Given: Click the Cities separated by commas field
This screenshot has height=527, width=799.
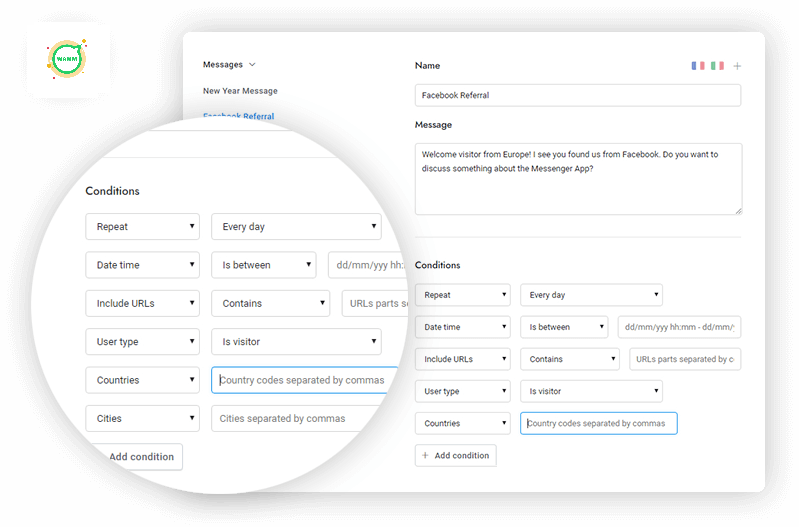Looking at the screenshot, I should (x=300, y=419).
